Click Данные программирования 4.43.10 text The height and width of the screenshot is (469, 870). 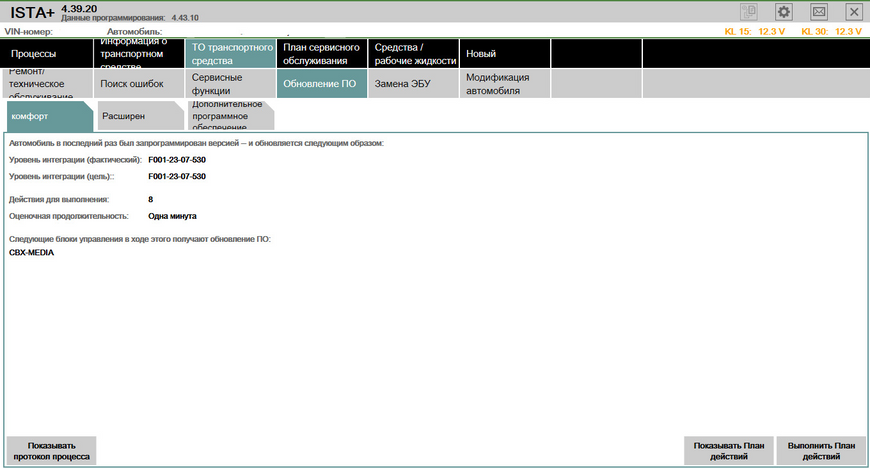tap(130, 18)
